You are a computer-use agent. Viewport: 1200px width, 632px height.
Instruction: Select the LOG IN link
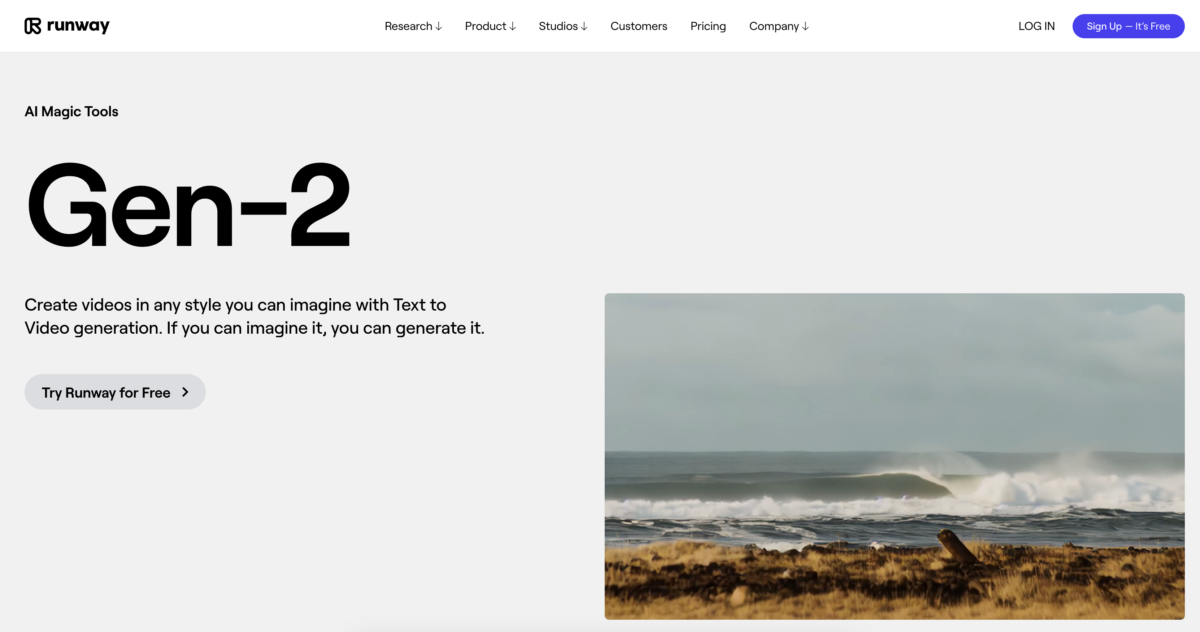coord(1036,26)
